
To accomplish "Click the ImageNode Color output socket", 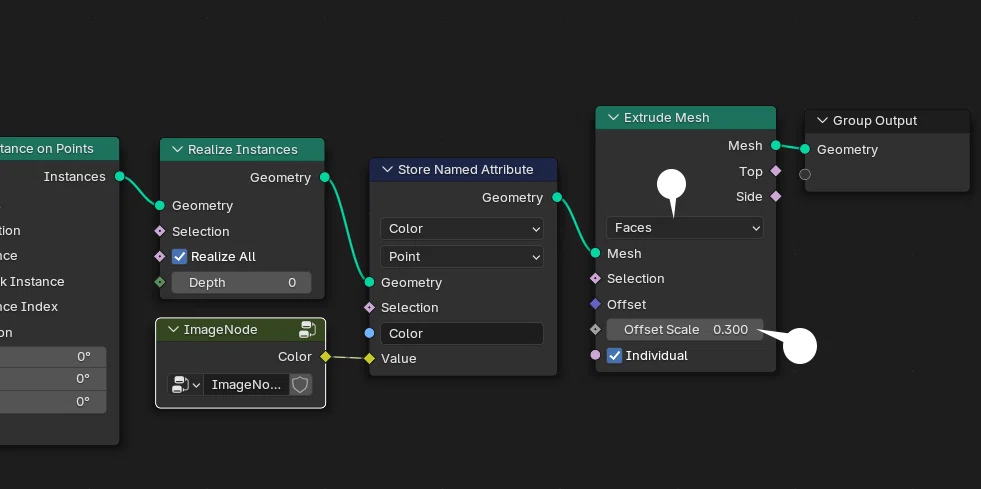I will coord(325,356).
